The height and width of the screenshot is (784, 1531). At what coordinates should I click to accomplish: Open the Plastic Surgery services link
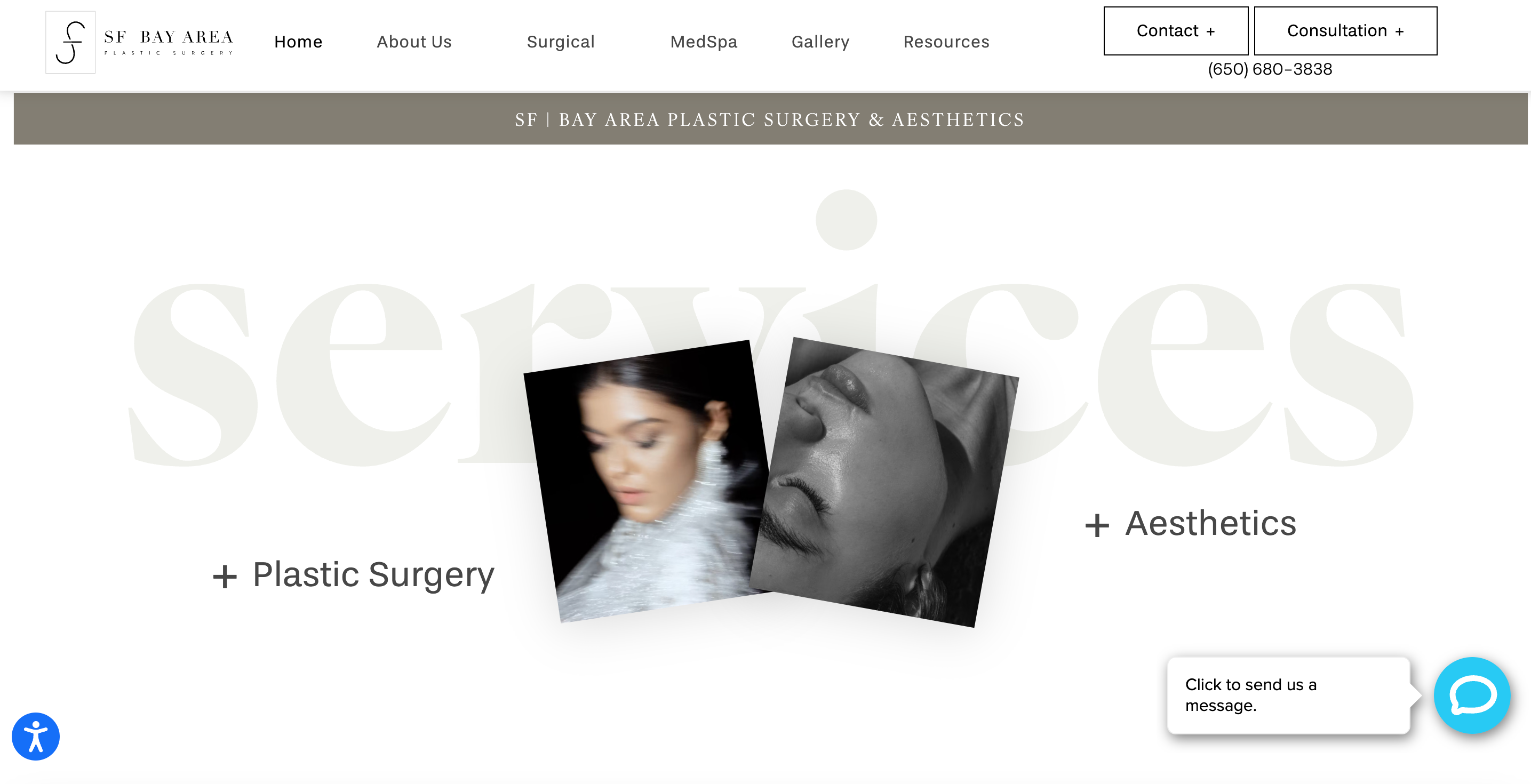point(373,575)
